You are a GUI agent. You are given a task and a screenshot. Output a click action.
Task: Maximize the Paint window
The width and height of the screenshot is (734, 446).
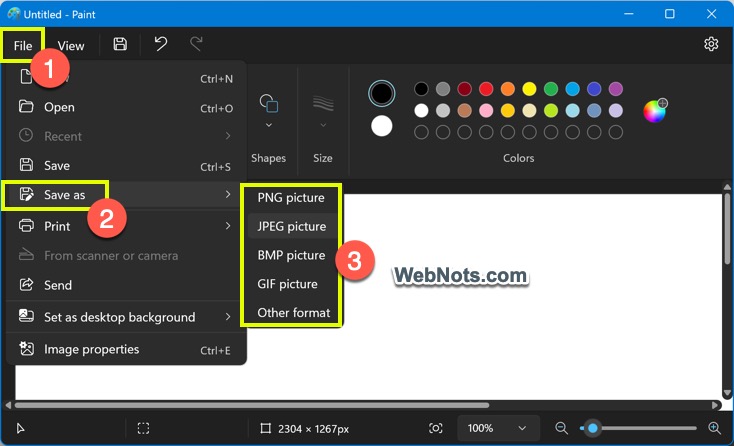pos(670,14)
